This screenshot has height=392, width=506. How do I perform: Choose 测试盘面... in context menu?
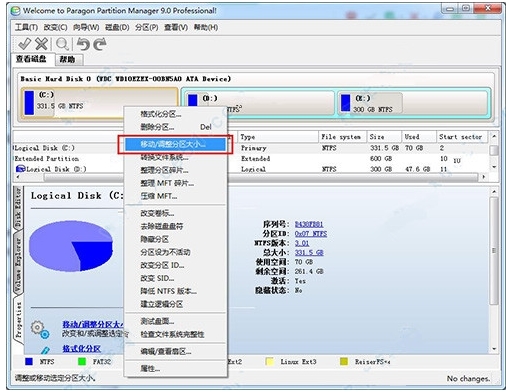click(x=176, y=321)
